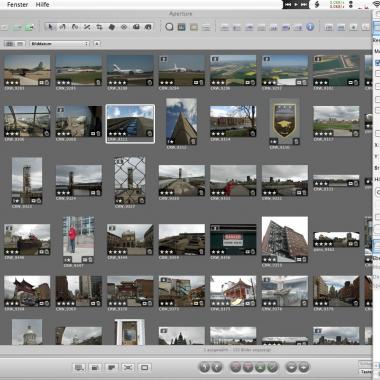Select the ship at dock thumbnail

point(27,239)
